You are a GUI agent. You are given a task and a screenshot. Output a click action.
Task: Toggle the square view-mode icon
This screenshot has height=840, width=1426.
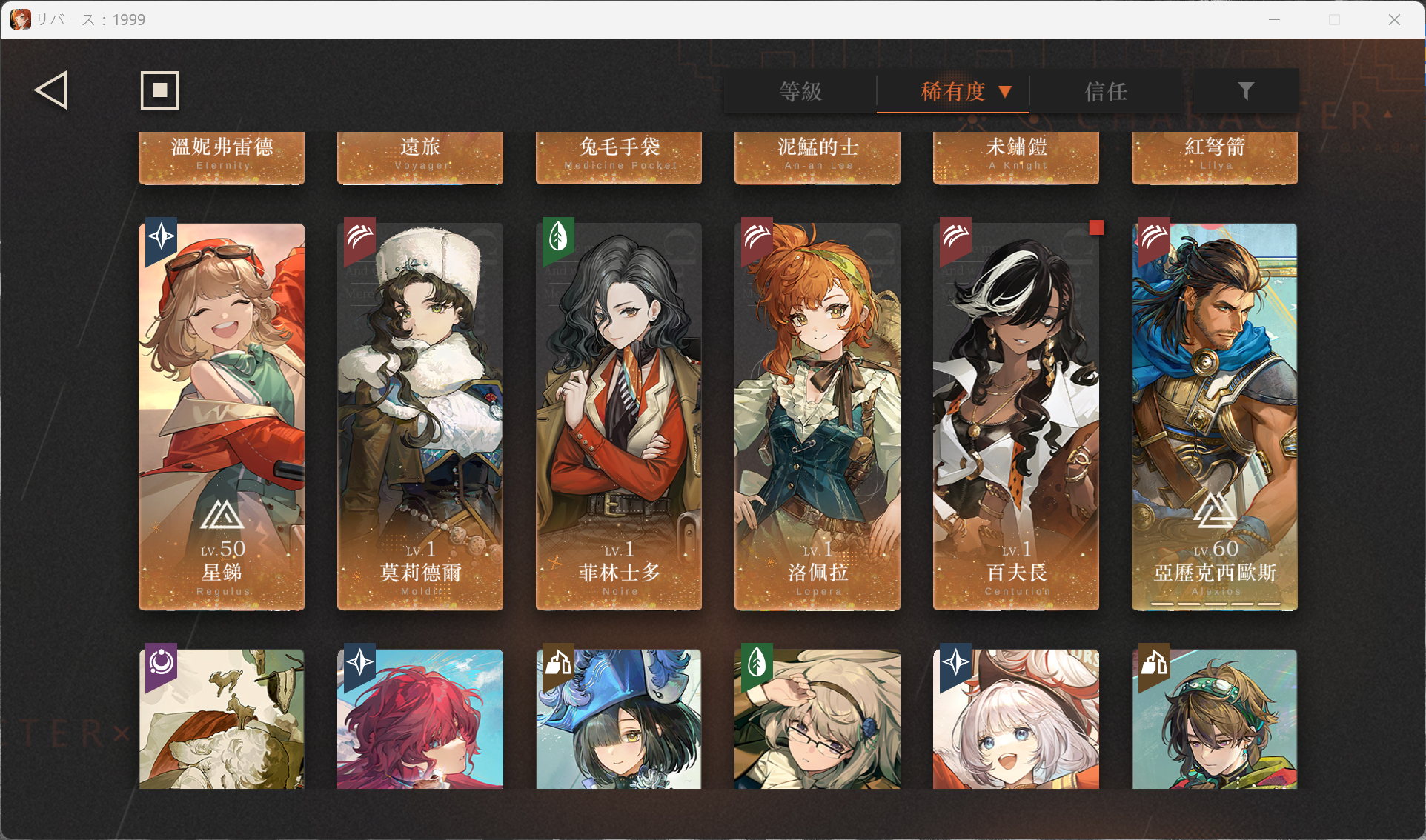click(x=160, y=90)
